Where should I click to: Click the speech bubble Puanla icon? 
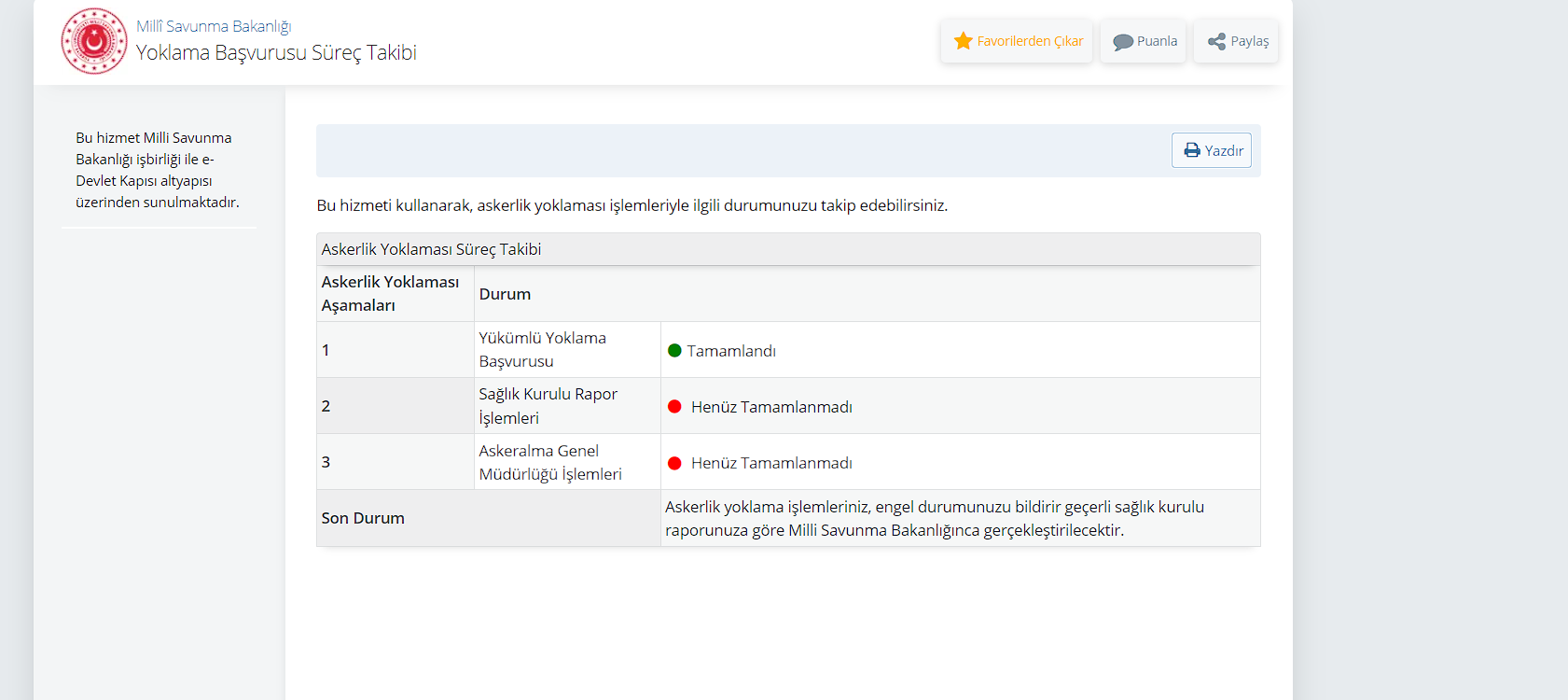pyautogui.click(x=1123, y=42)
